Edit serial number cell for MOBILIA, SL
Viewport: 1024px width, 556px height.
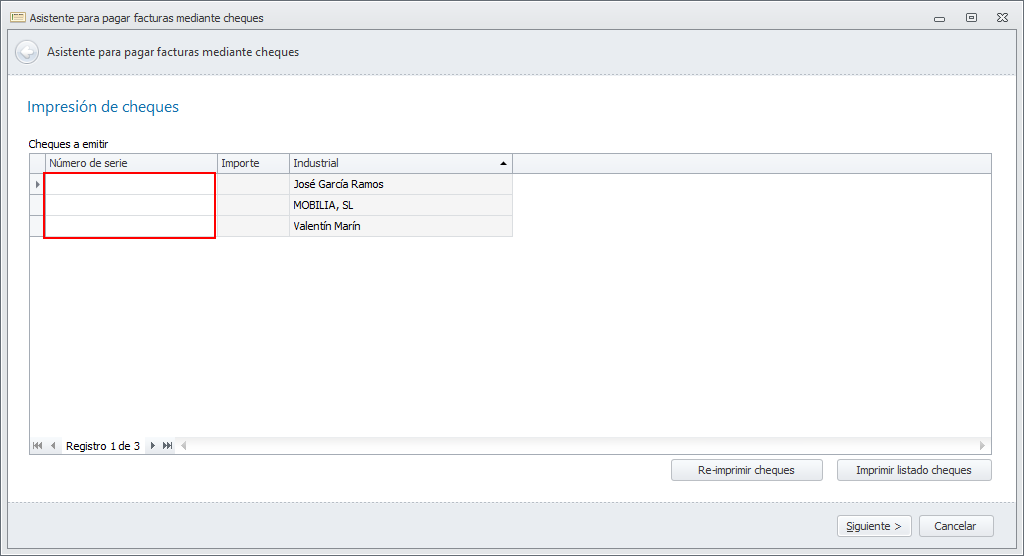point(131,205)
